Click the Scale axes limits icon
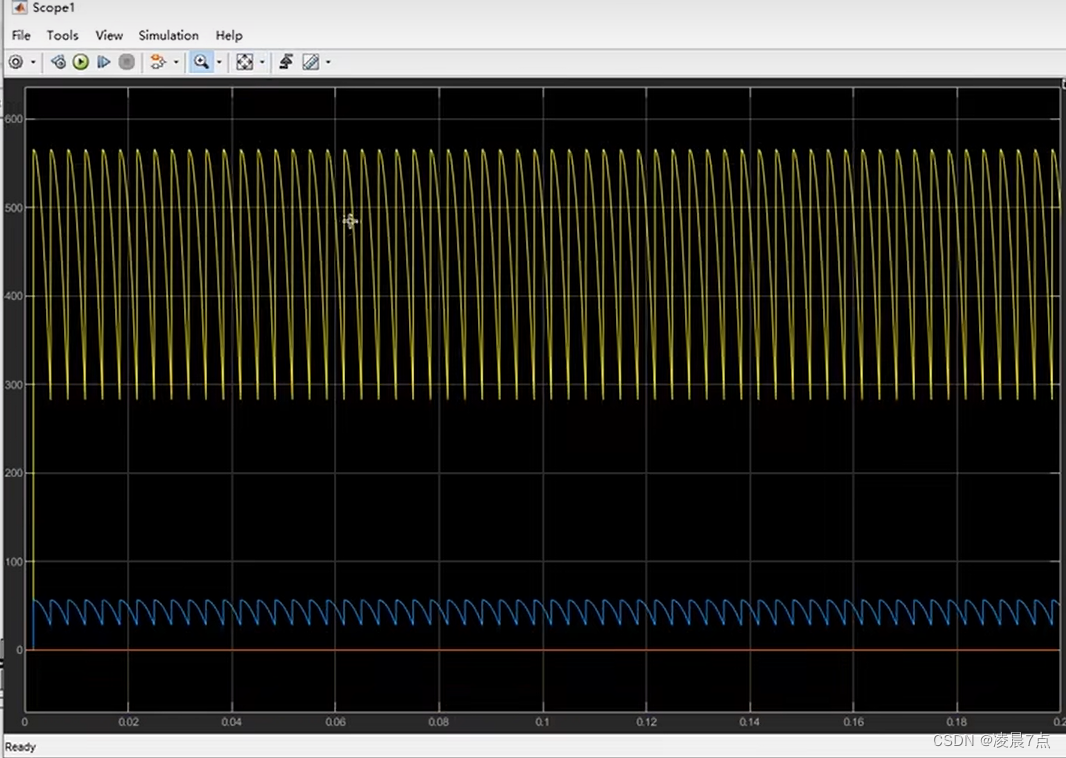Viewport: 1066px width, 758px height. (x=245, y=62)
